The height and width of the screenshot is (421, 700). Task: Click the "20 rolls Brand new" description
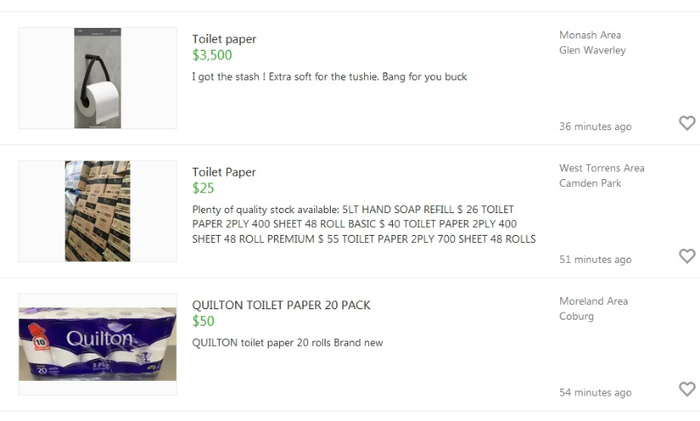287,343
